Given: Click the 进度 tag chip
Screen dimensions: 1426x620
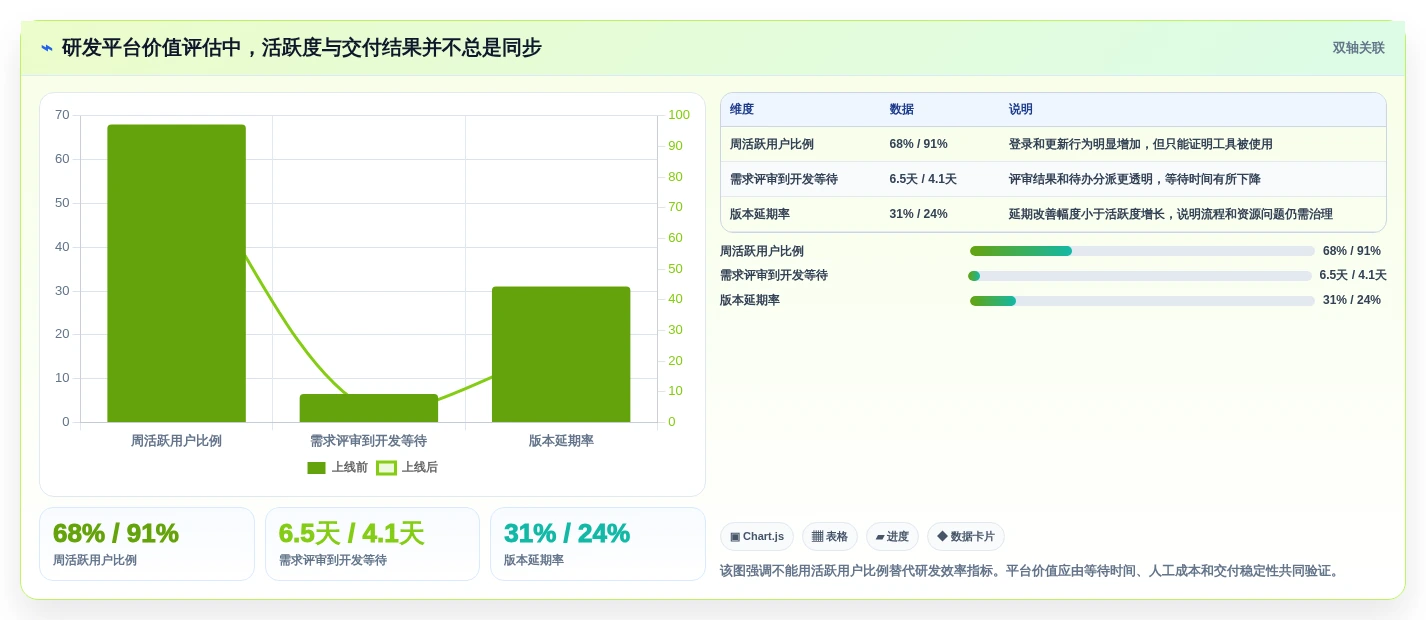Looking at the screenshot, I should (892, 537).
